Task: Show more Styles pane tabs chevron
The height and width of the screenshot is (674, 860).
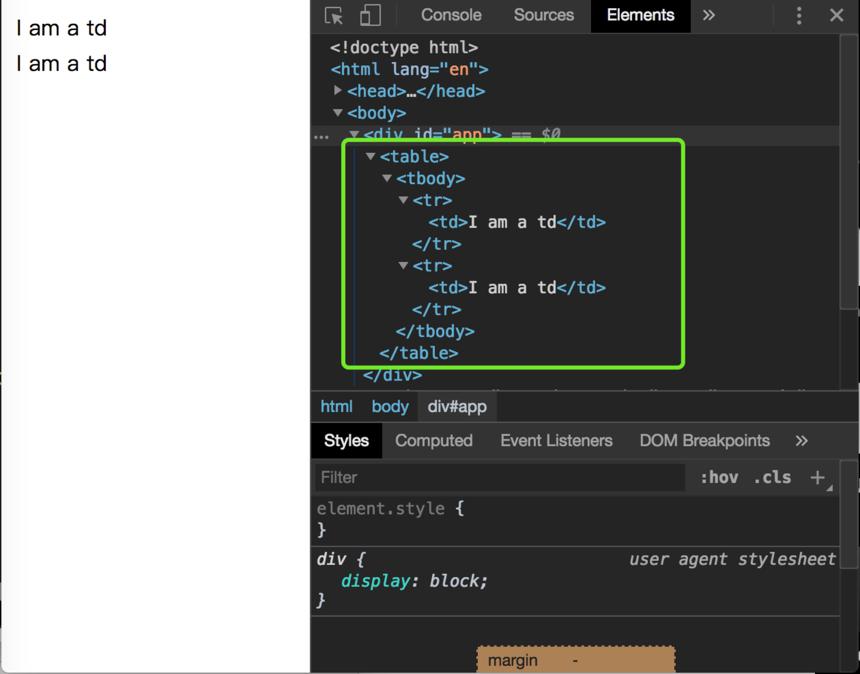Action: [801, 440]
